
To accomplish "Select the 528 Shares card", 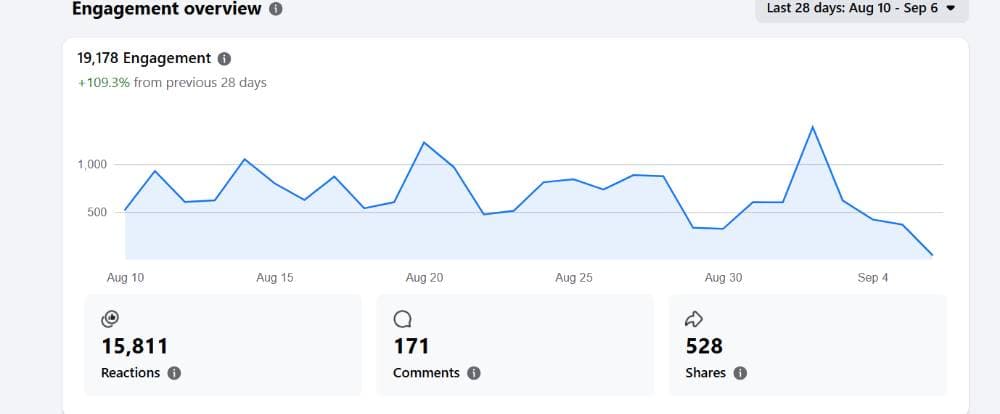I will point(807,345).
